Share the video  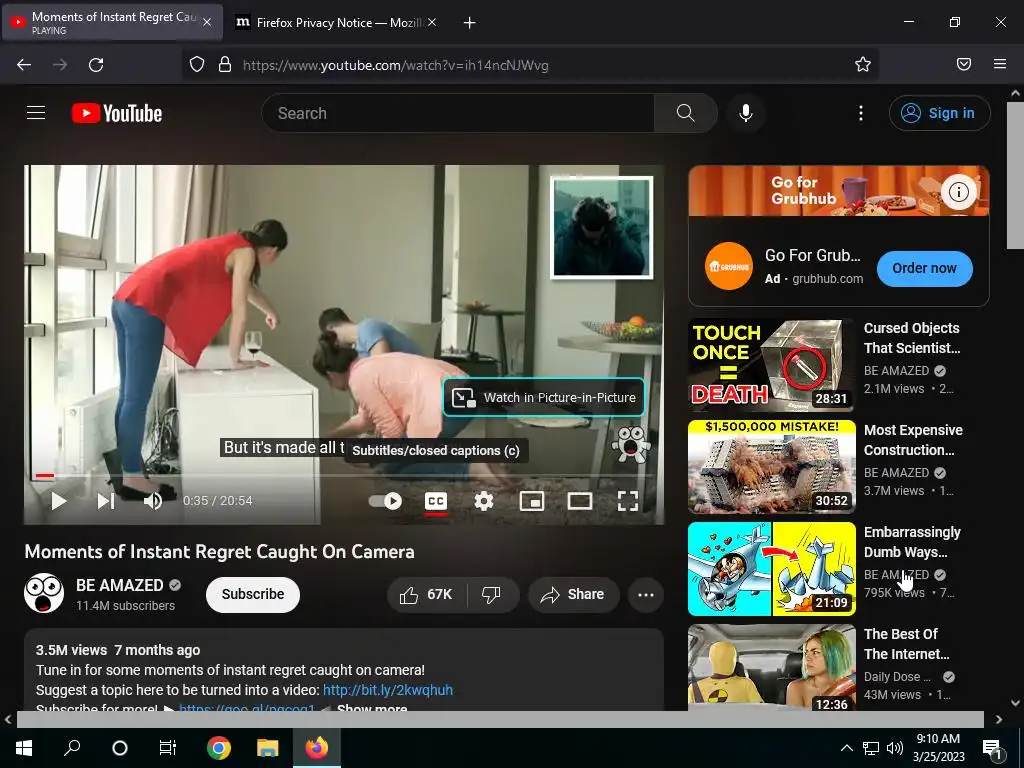pos(573,594)
